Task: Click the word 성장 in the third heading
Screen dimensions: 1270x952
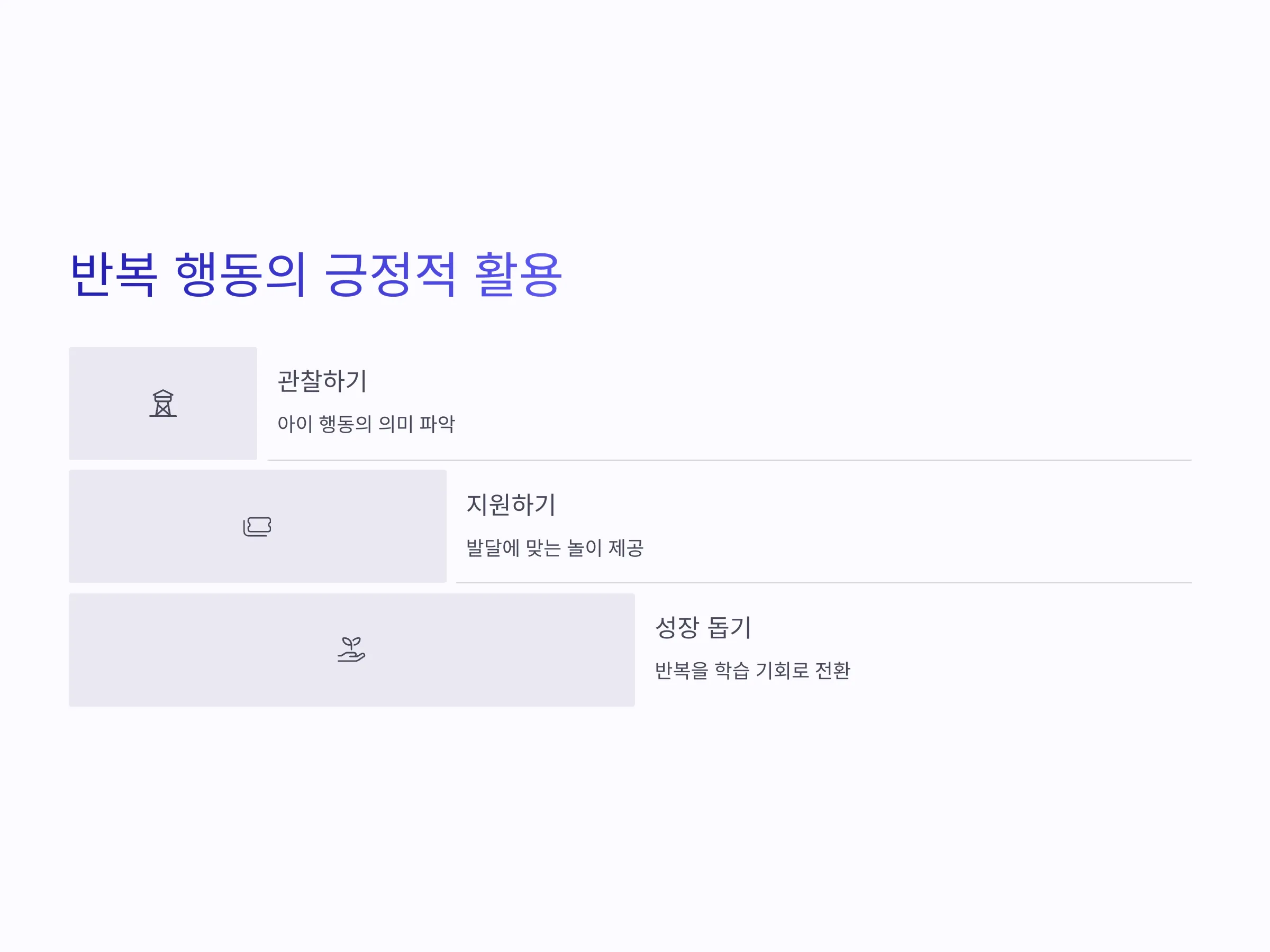Action: coord(677,627)
